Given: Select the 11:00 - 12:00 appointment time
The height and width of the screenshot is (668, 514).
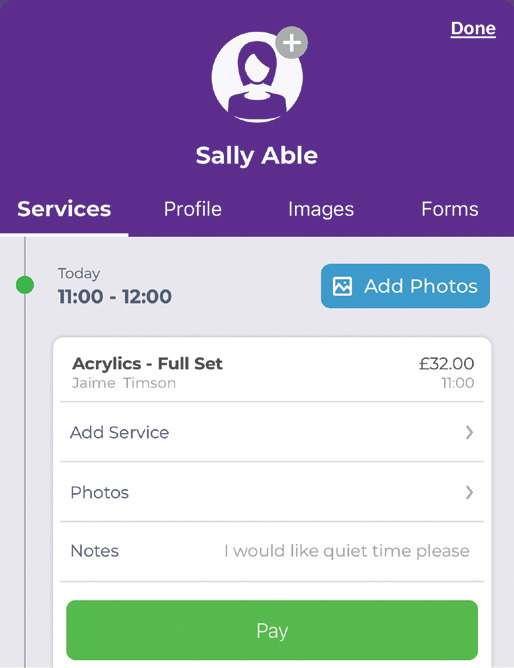Looking at the screenshot, I should (x=115, y=297).
